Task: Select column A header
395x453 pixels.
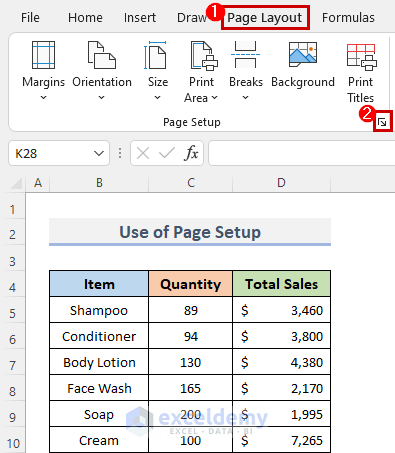Action: tap(38, 183)
